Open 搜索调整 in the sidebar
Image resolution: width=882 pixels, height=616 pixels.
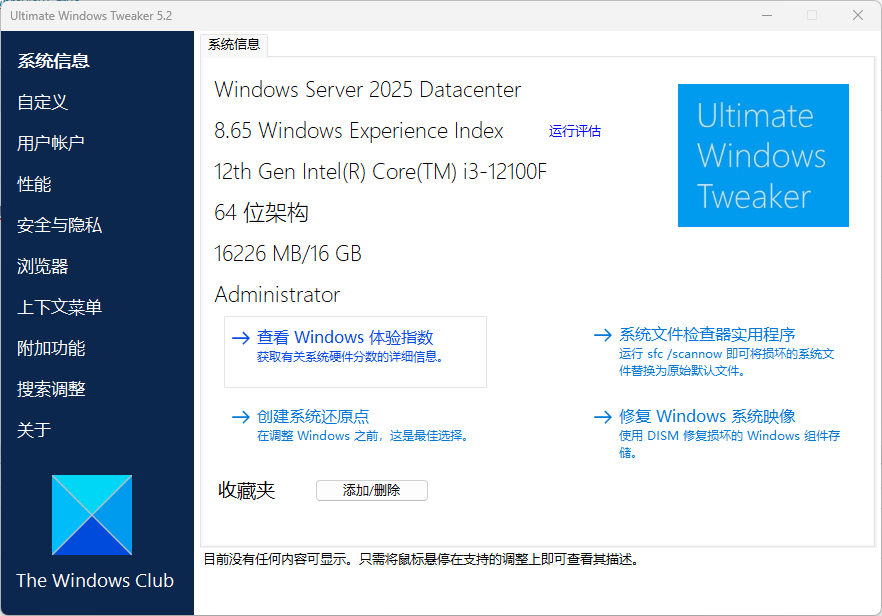tap(51, 389)
